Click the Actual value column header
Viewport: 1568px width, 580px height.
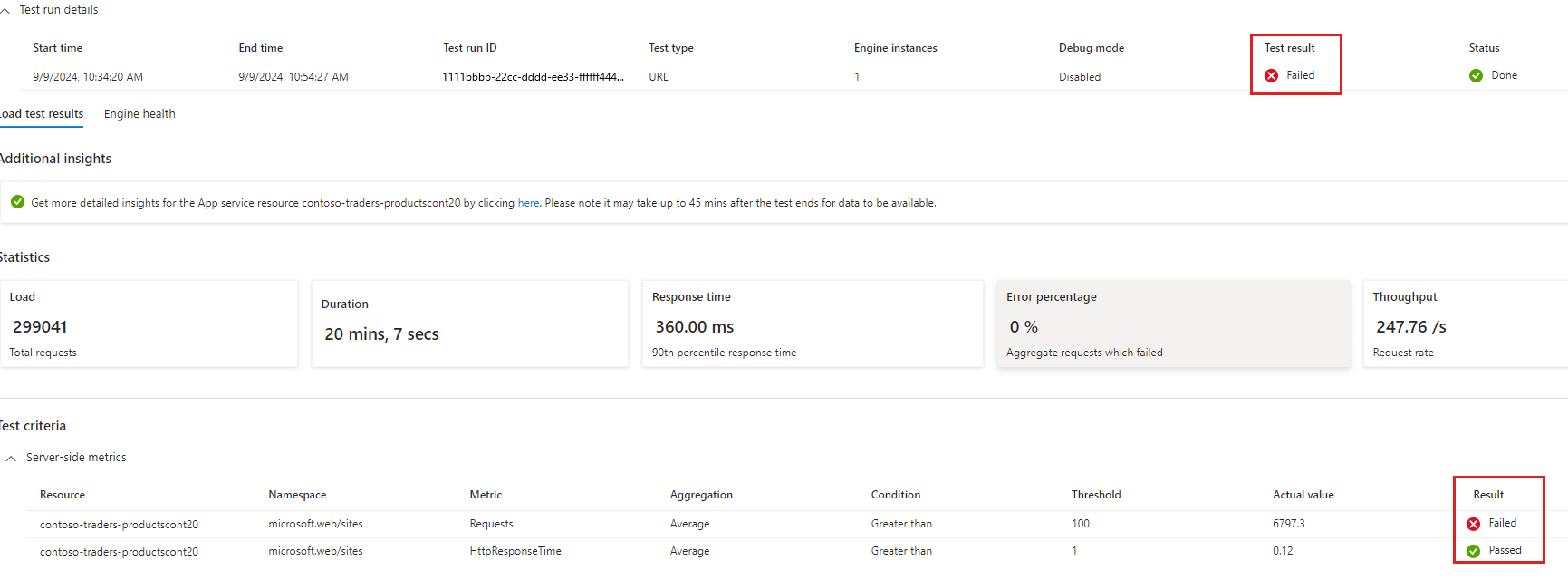(1303, 495)
